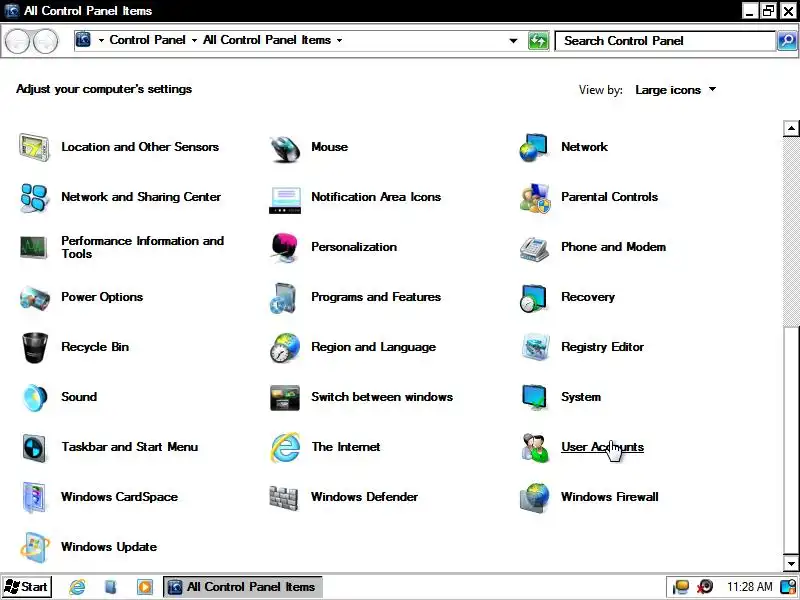Screen dimensions: 800x600
Task: Click the address bar folder icon
Action: [83, 40]
